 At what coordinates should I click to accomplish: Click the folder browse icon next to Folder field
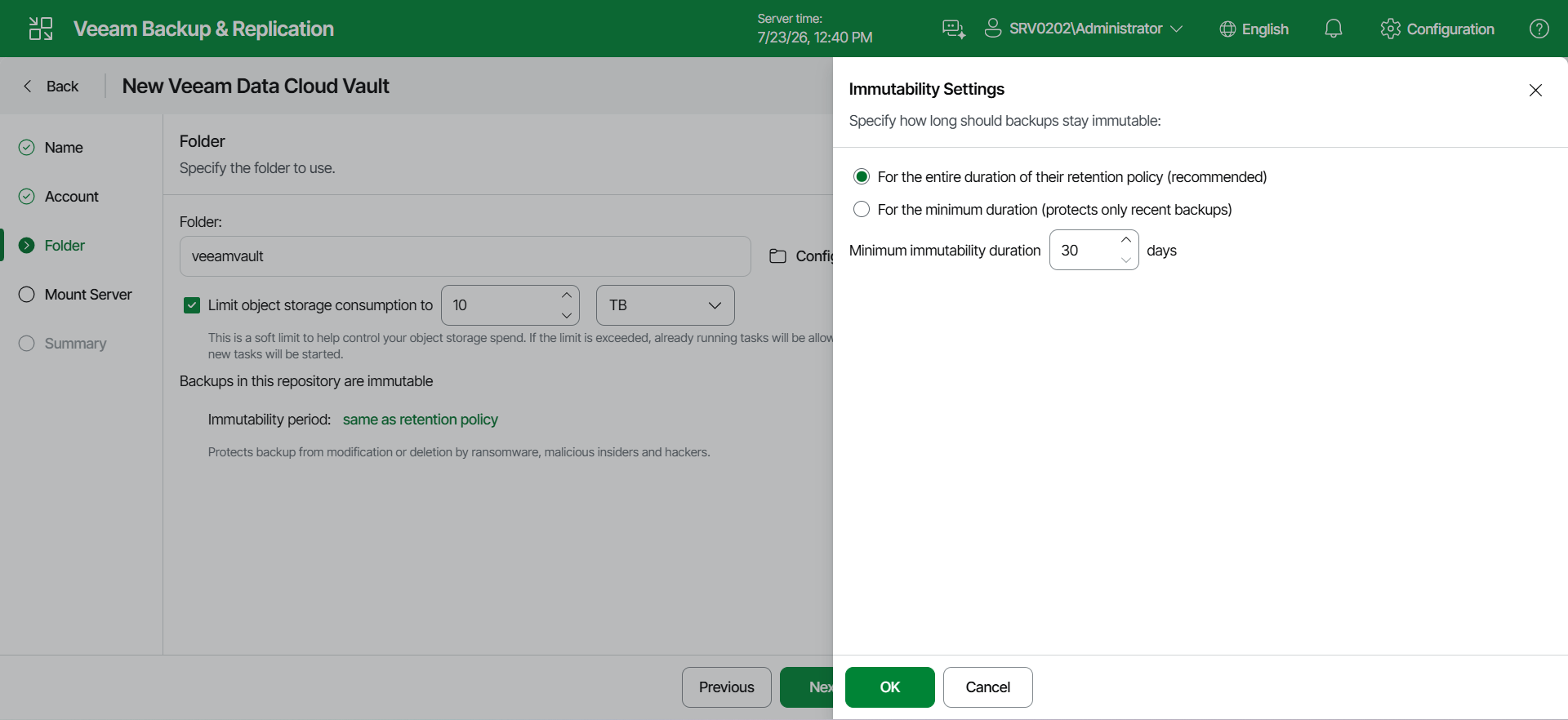click(x=777, y=256)
